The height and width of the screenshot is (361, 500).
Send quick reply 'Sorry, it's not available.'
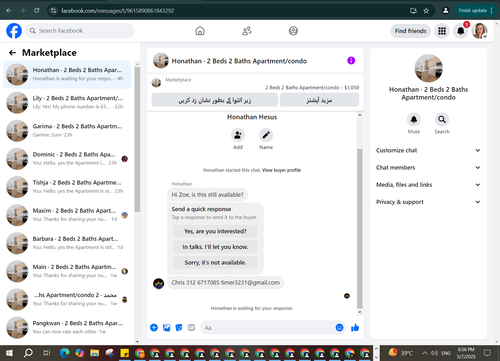pyautogui.click(x=215, y=262)
